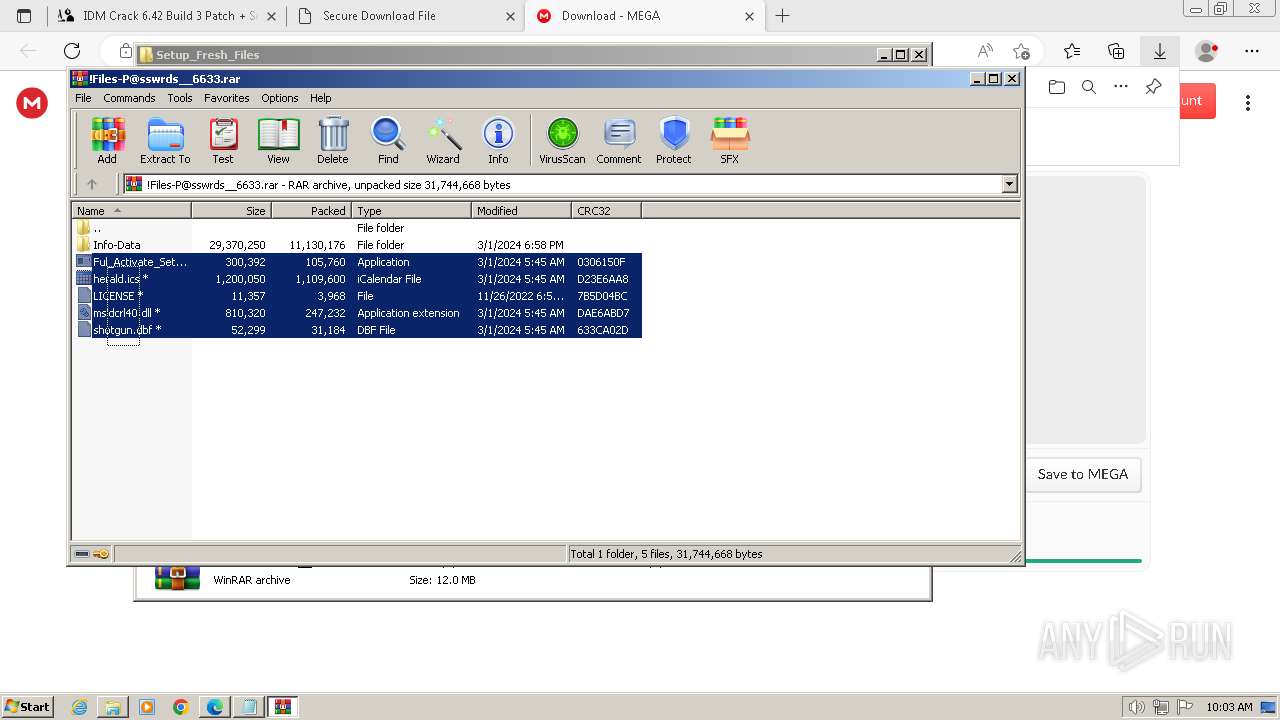Create SFX archive
The image size is (1280, 720).
pyautogui.click(x=730, y=141)
